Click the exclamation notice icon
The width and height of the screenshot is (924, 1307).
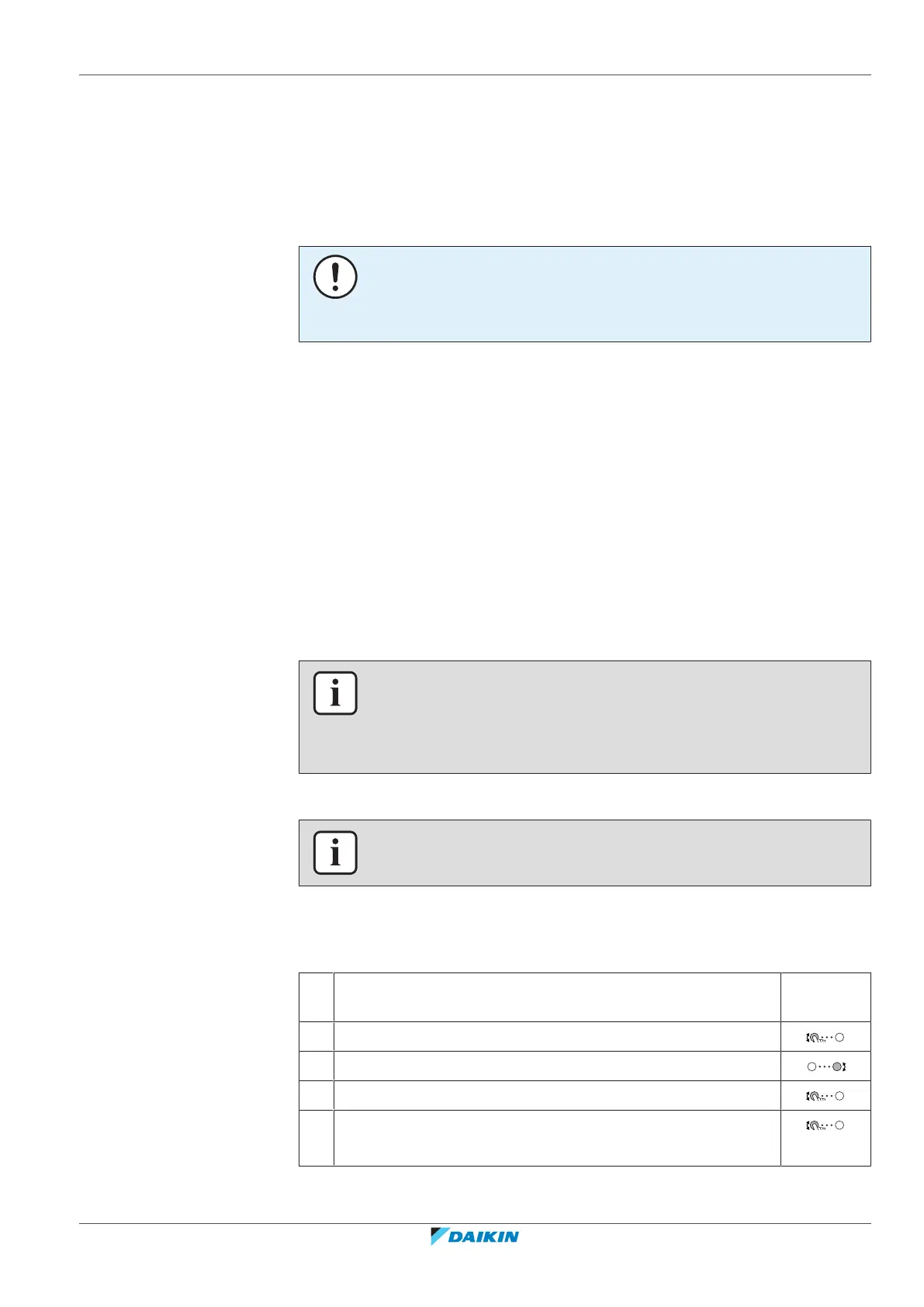click(335, 277)
